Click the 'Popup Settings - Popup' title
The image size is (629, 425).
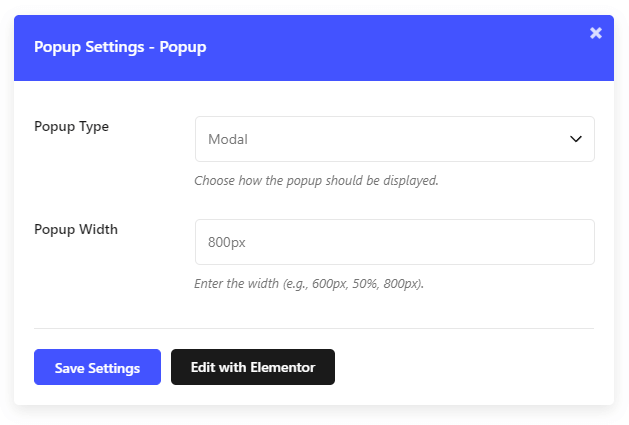pyautogui.click(x=120, y=47)
